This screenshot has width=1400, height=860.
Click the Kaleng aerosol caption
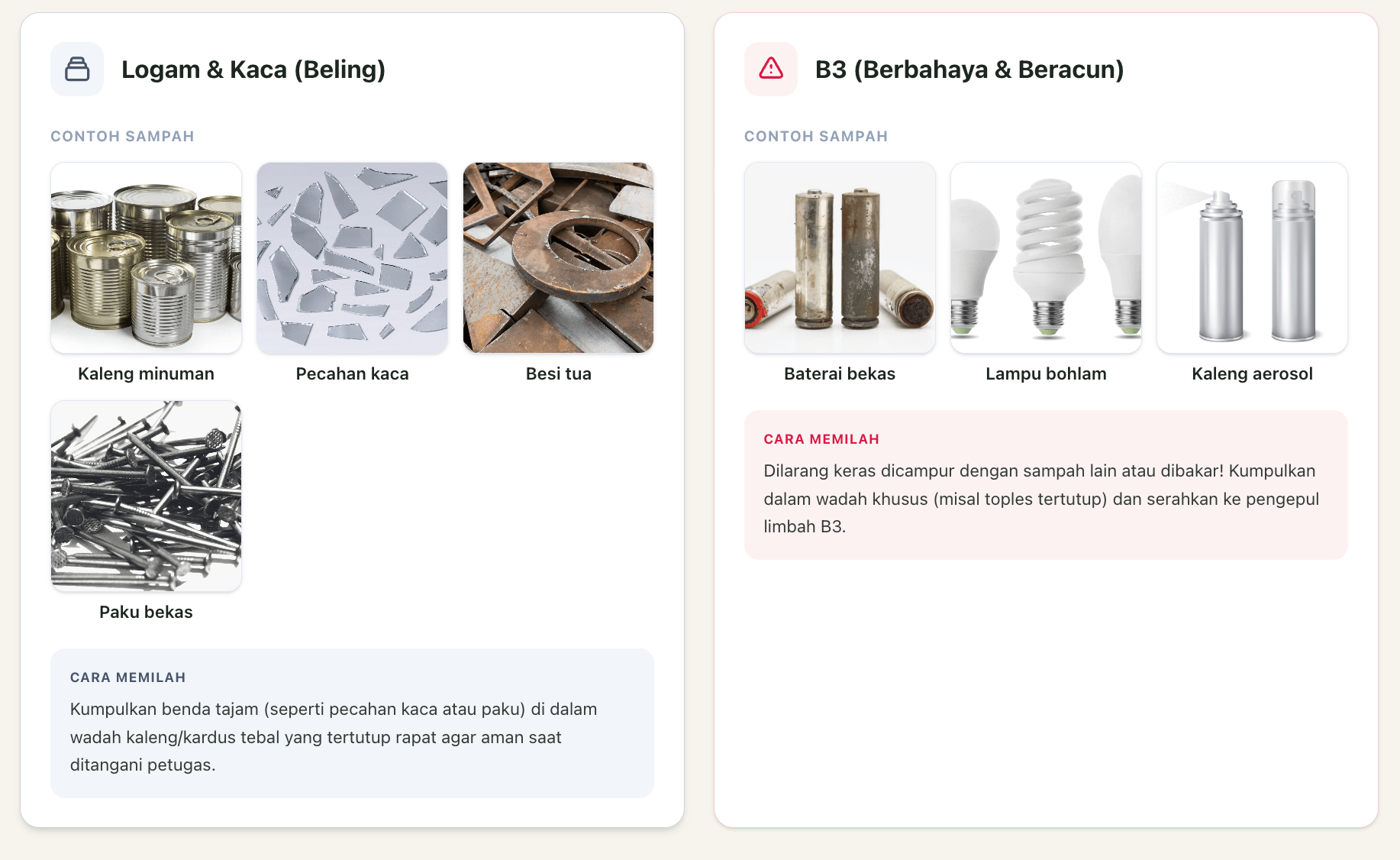1253,373
